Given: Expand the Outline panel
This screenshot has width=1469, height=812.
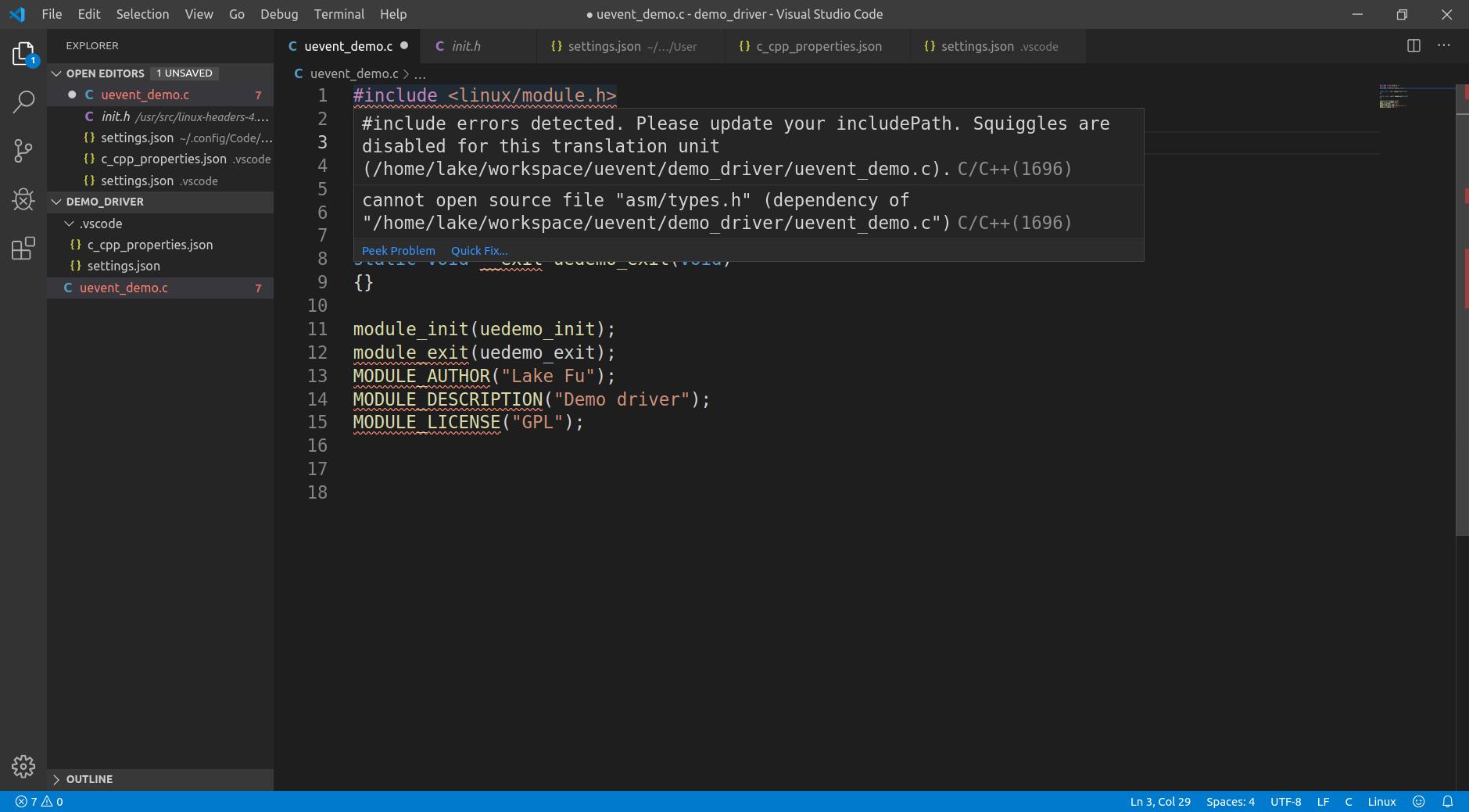Looking at the screenshot, I should pyautogui.click(x=56, y=779).
